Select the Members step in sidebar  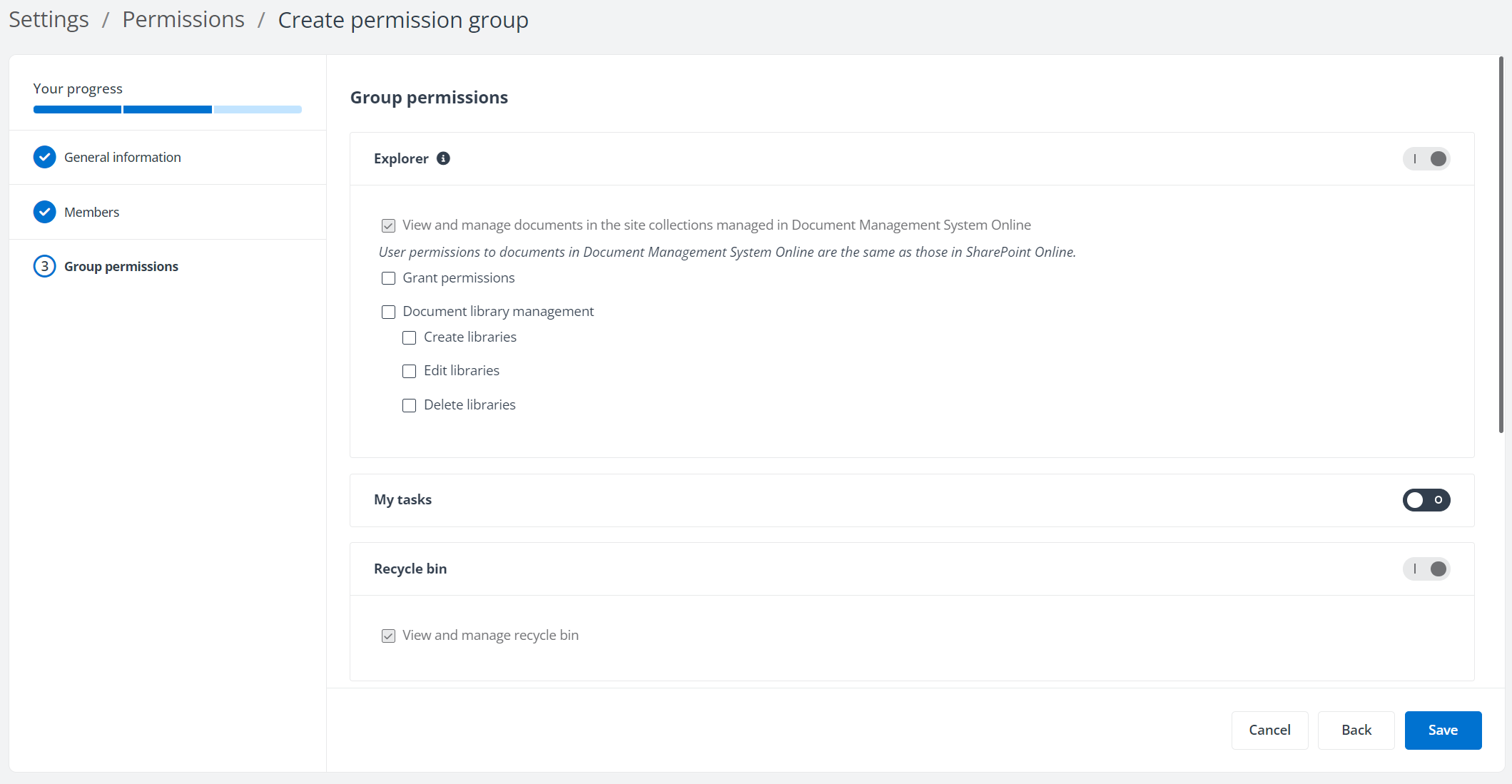91,212
